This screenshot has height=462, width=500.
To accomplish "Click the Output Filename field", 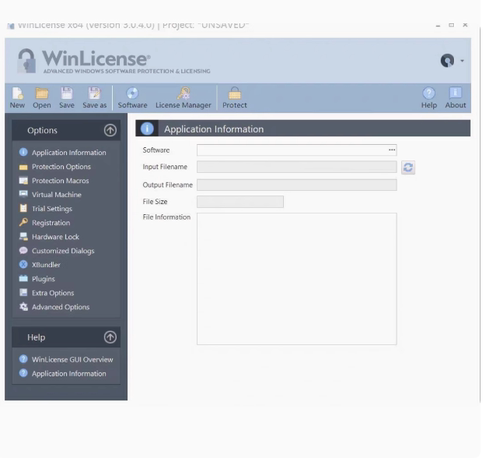I will pos(297,185).
